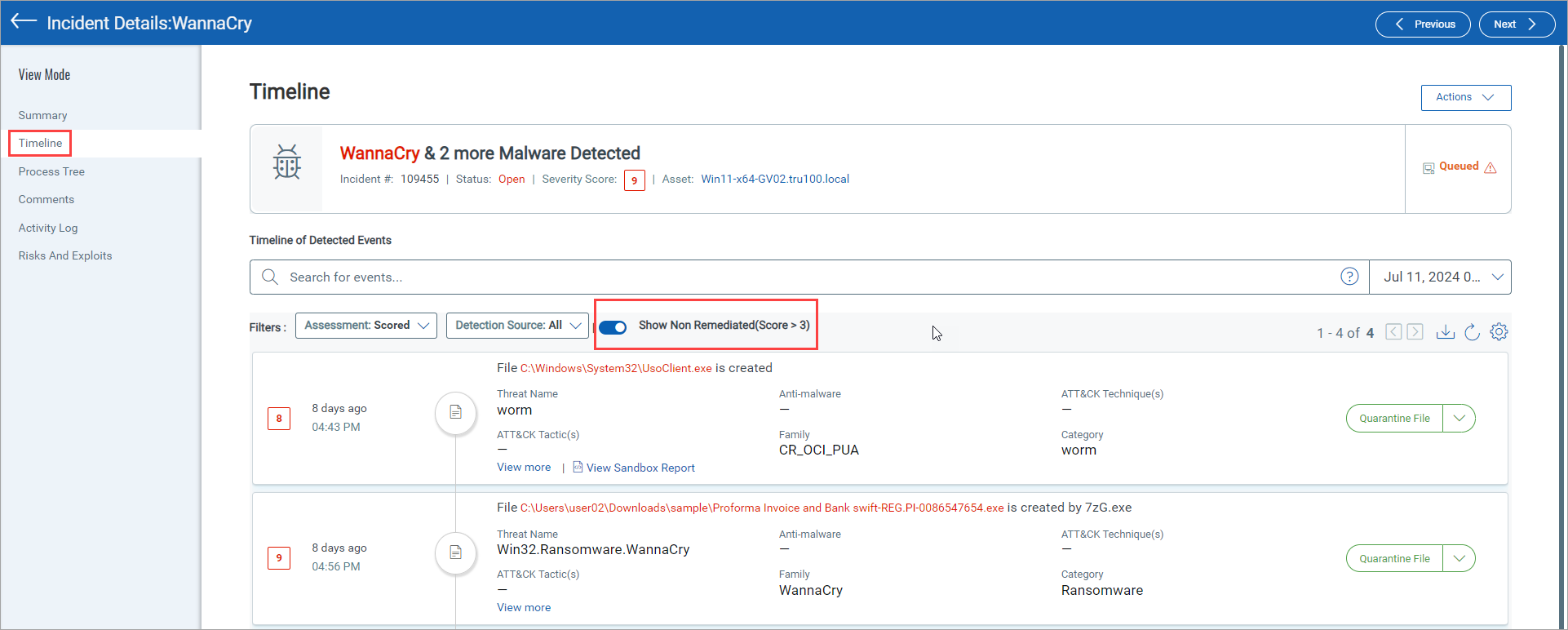The image size is (1568, 630).
Task: Open the timeline settings gear
Action: click(x=1499, y=331)
